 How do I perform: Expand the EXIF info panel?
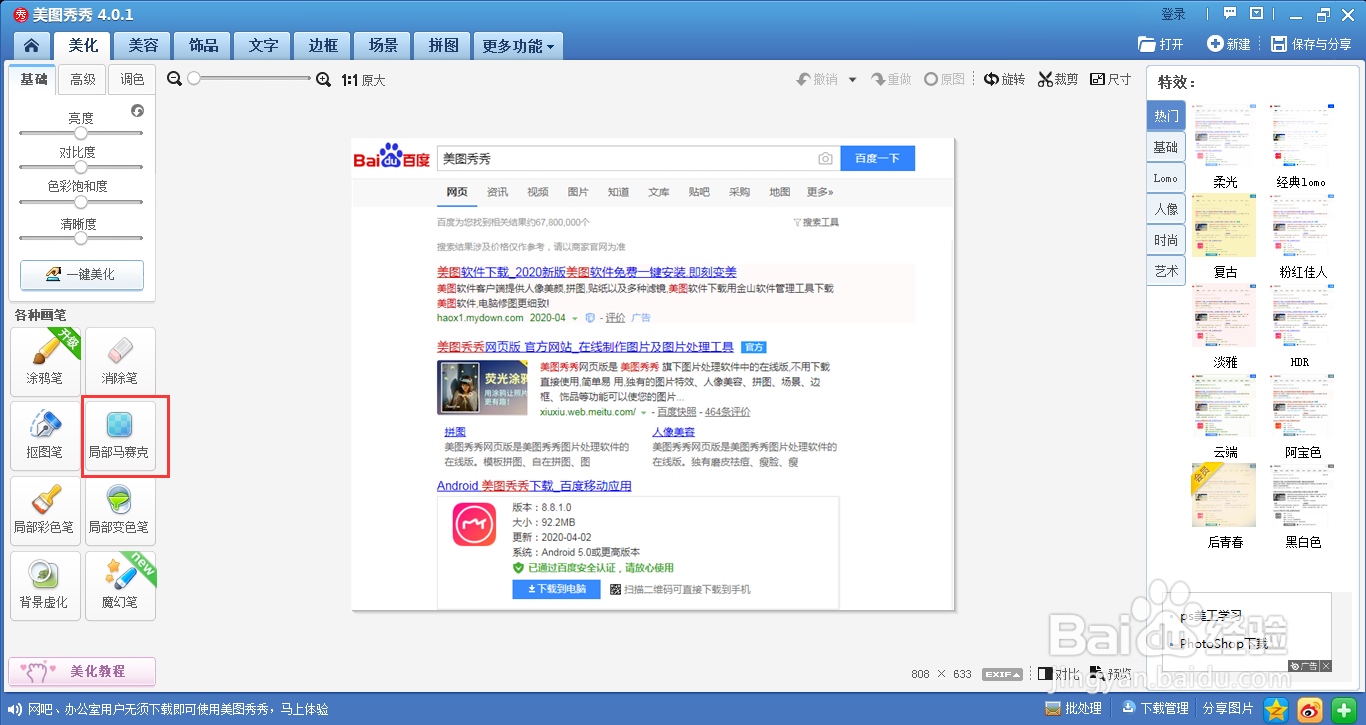pos(1002,674)
